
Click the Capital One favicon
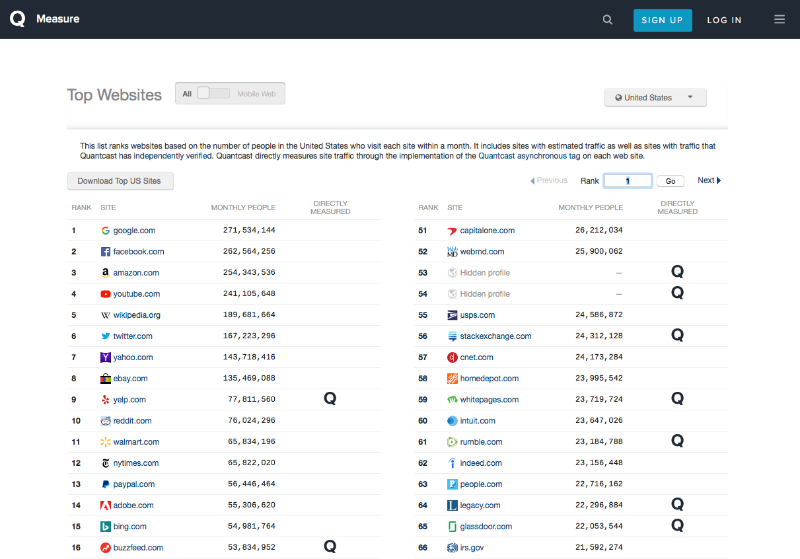(x=452, y=231)
